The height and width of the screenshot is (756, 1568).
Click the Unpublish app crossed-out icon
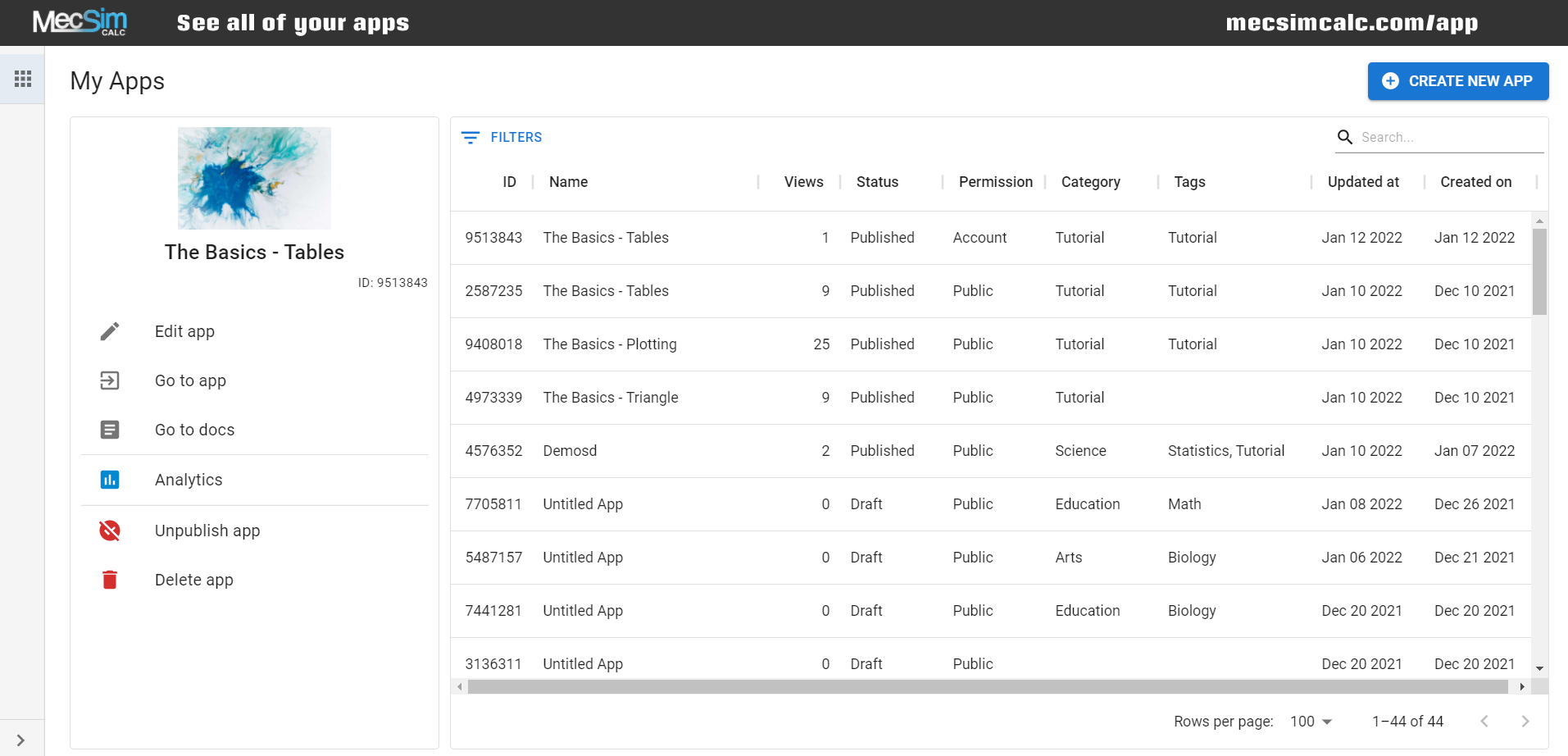point(110,531)
